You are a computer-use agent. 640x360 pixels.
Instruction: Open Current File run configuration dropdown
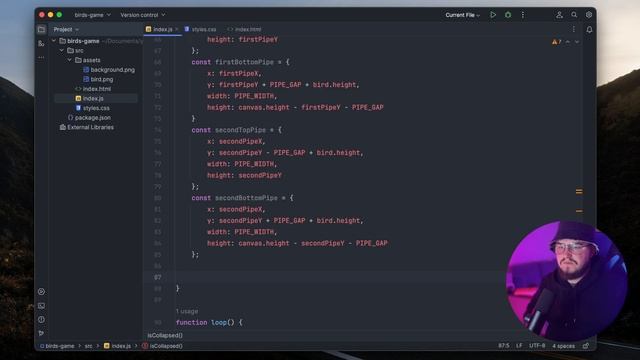462,15
